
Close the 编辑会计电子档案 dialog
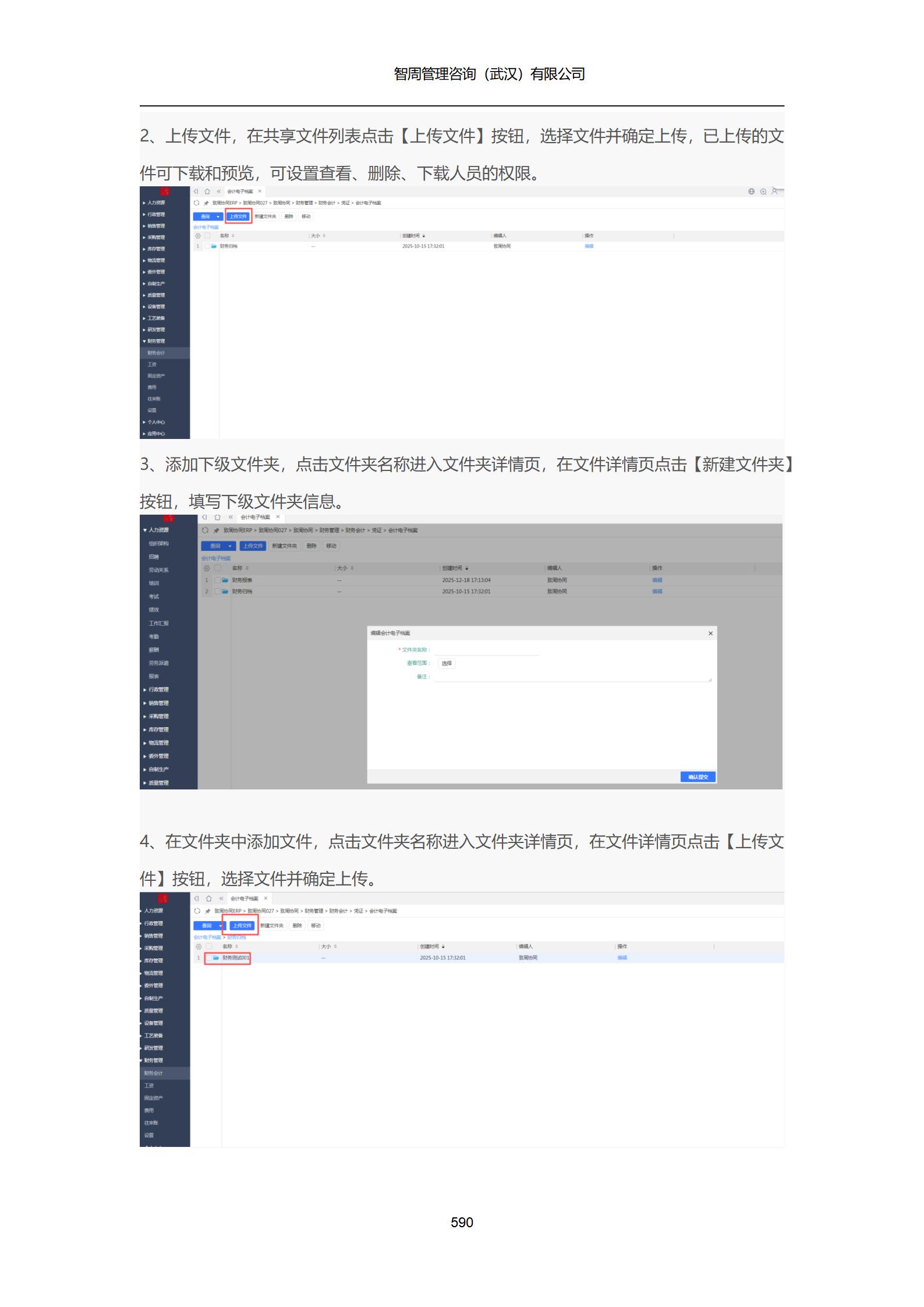pos(710,633)
